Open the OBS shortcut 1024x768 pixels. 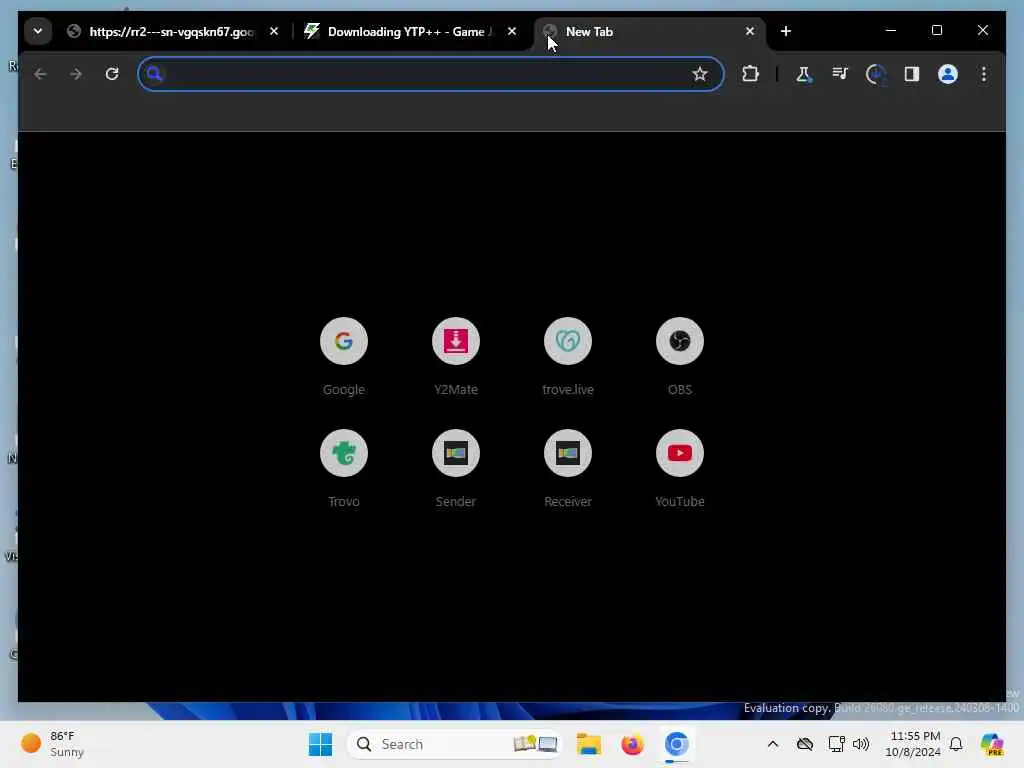click(x=680, y=356)
